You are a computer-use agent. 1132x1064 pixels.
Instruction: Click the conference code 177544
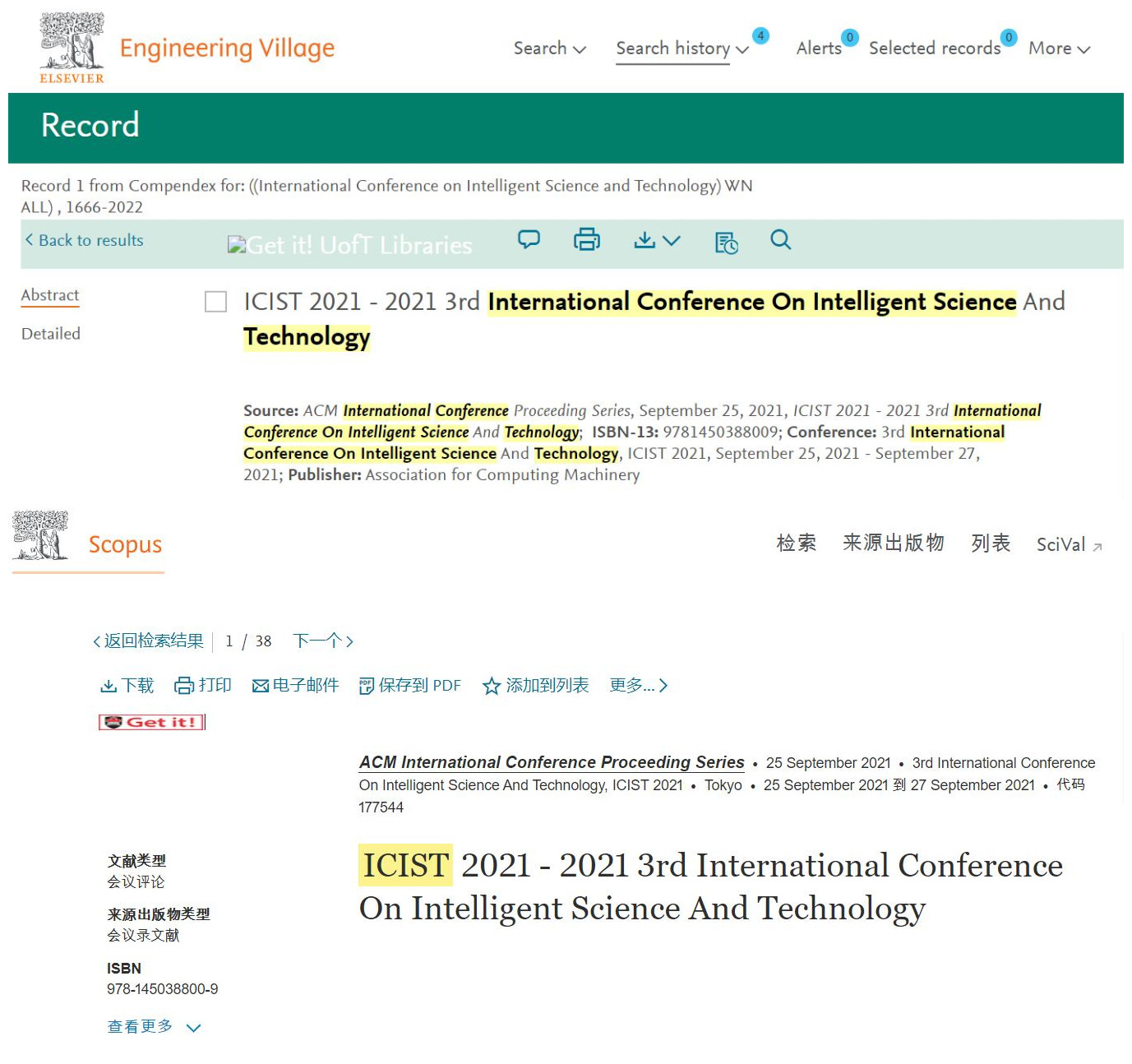(x=381, y=807)
